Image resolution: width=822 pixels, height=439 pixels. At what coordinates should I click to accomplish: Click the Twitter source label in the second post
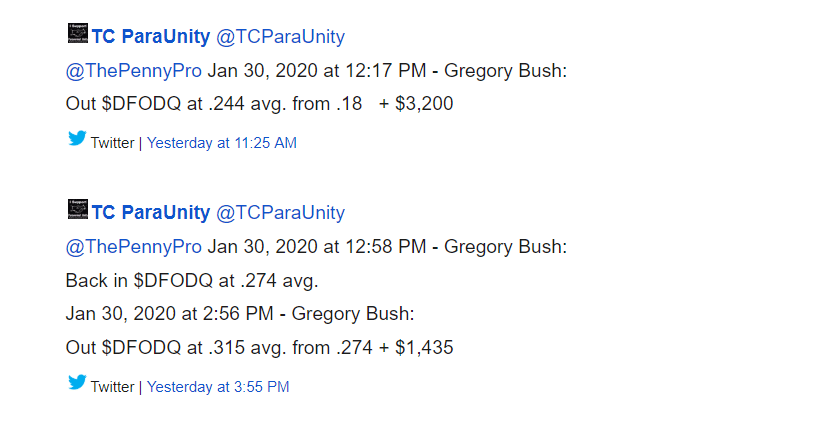[112, 387]
